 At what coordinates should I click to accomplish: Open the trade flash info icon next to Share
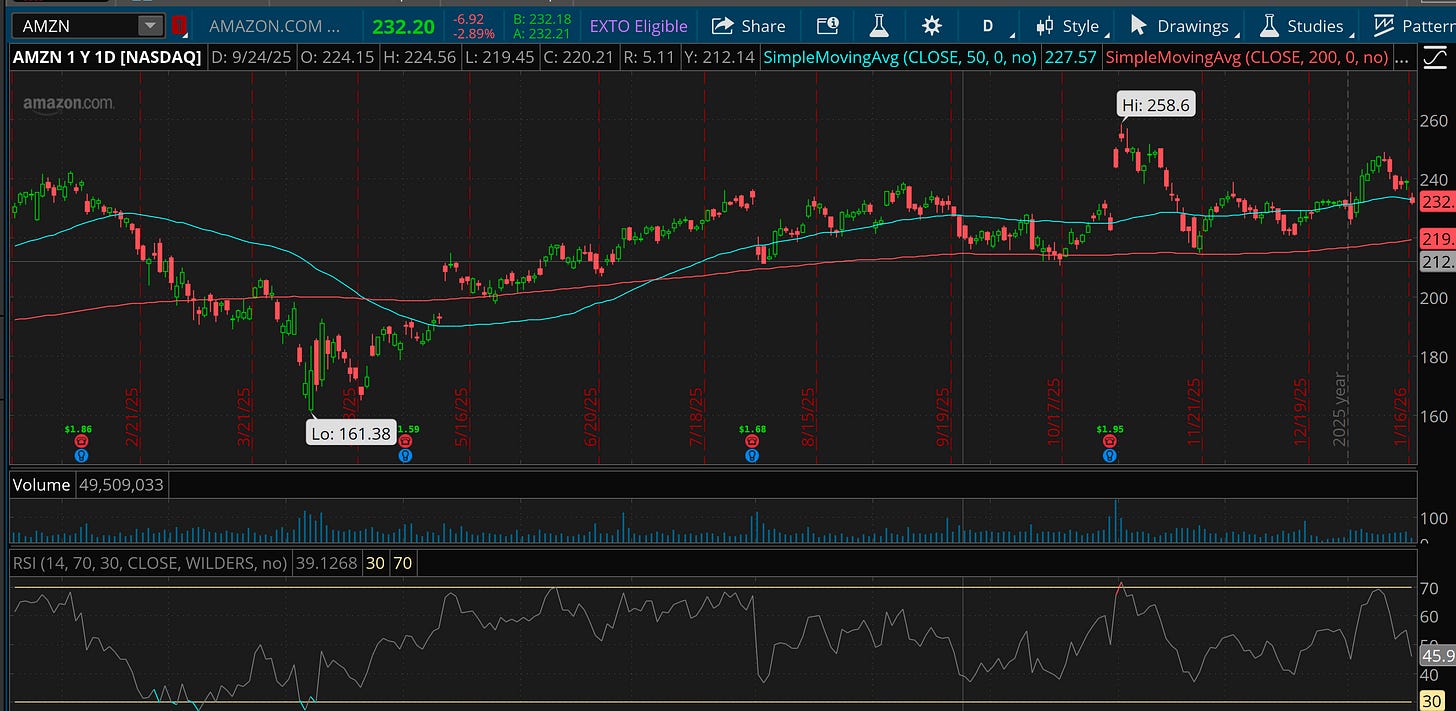(827, 26)
